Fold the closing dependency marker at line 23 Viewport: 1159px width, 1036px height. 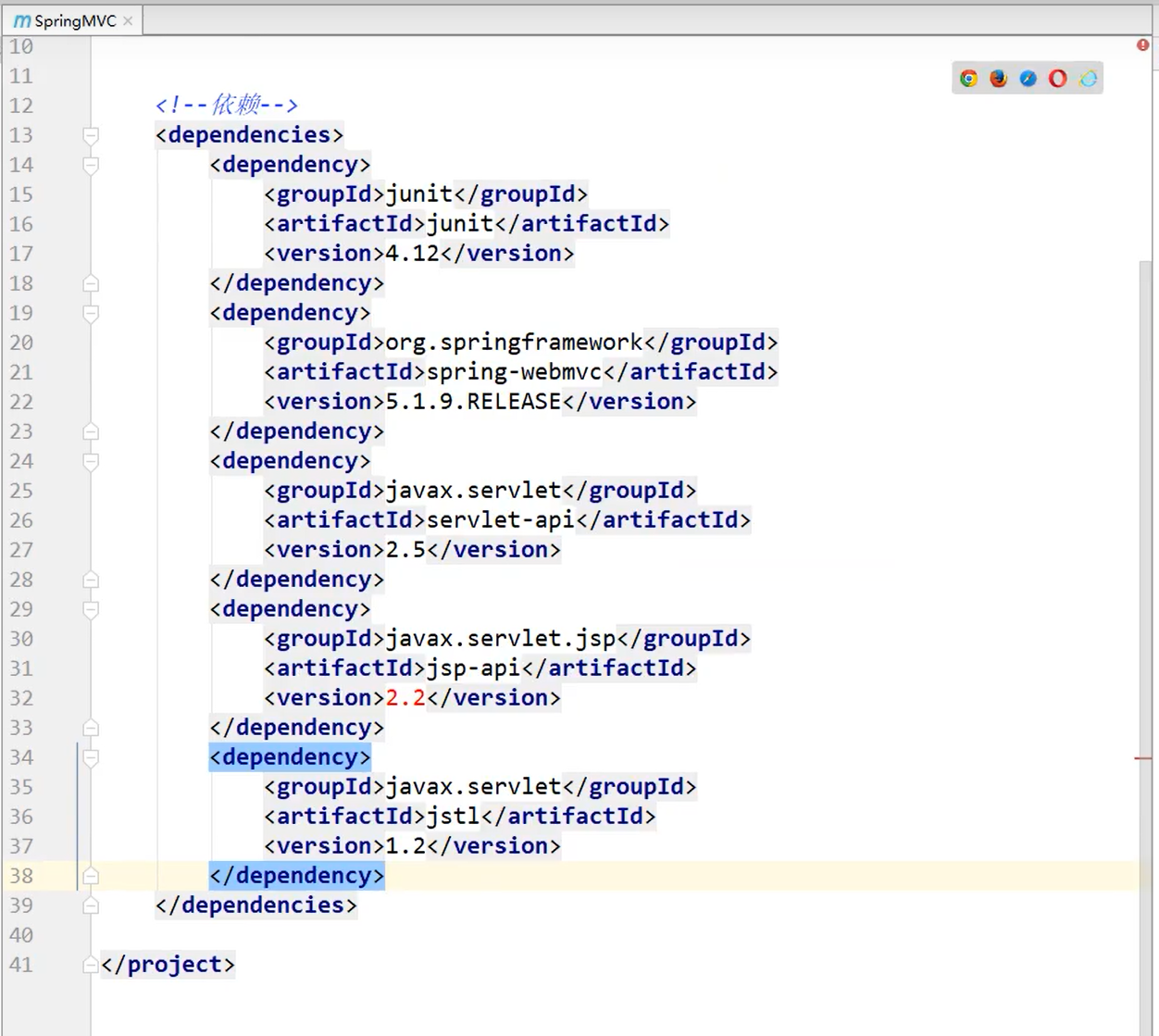[91, 431]
